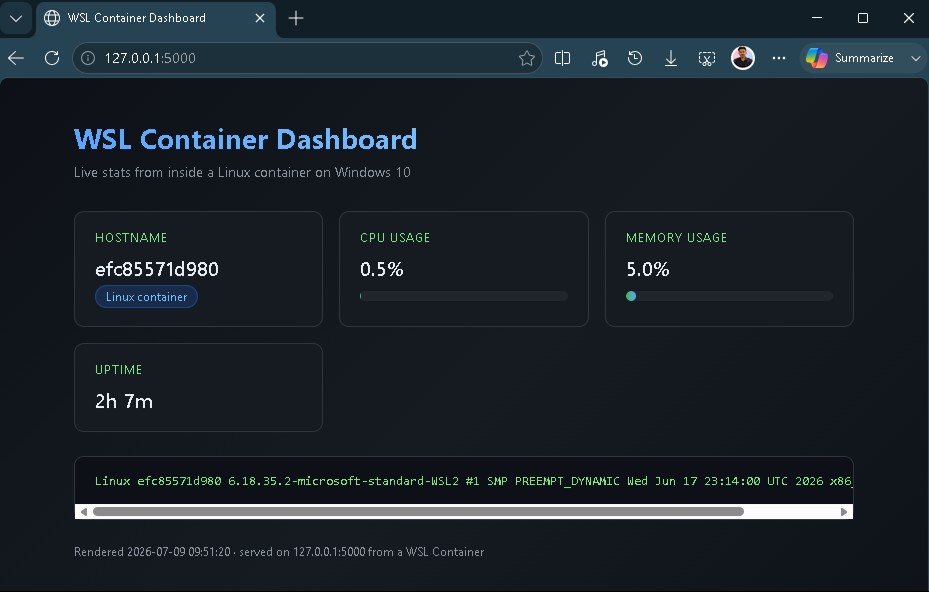Screen dimensions: 929x592
Task: Open browsing history icon
Action: (635, 58)
